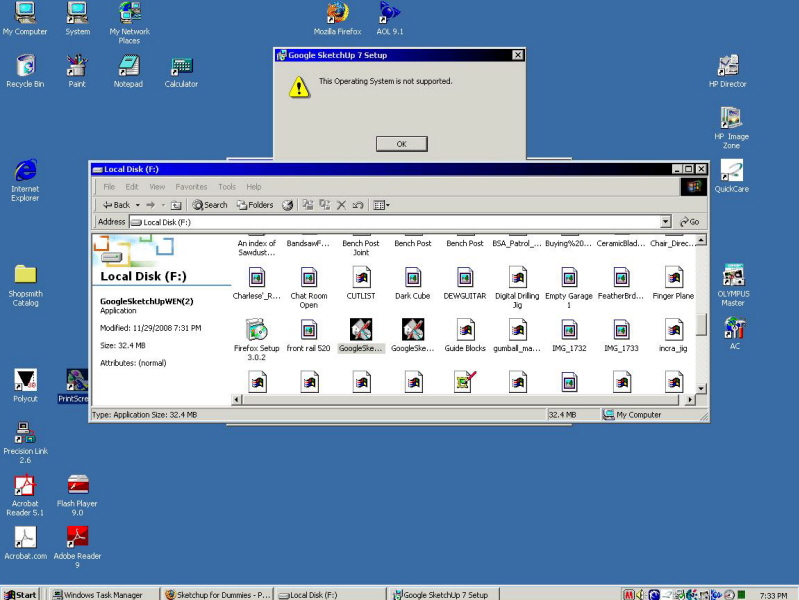
Task: Toggle the Folders pane button
Action: (255, 205)
